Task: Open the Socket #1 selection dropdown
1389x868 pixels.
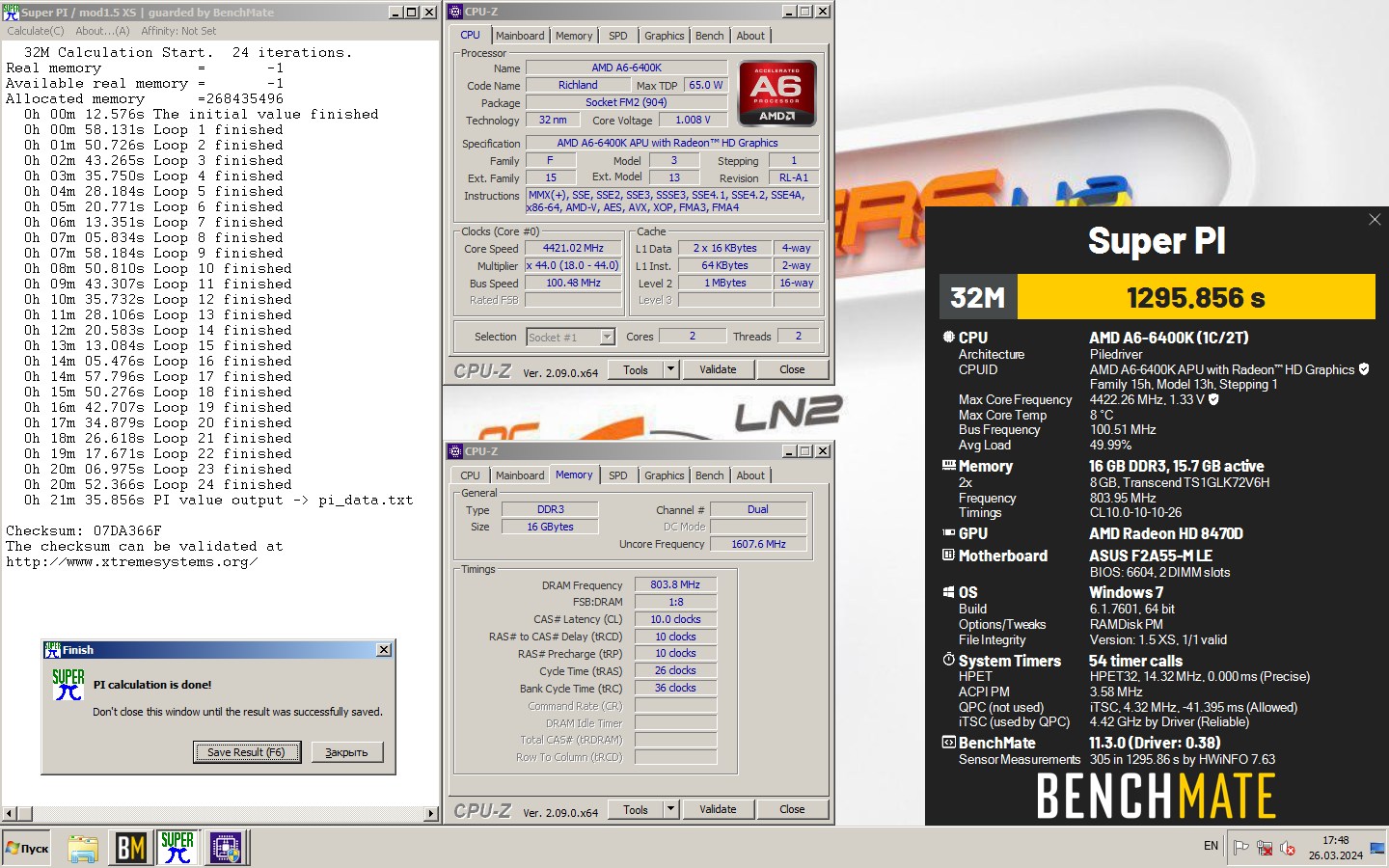Action: click(607, 337)
